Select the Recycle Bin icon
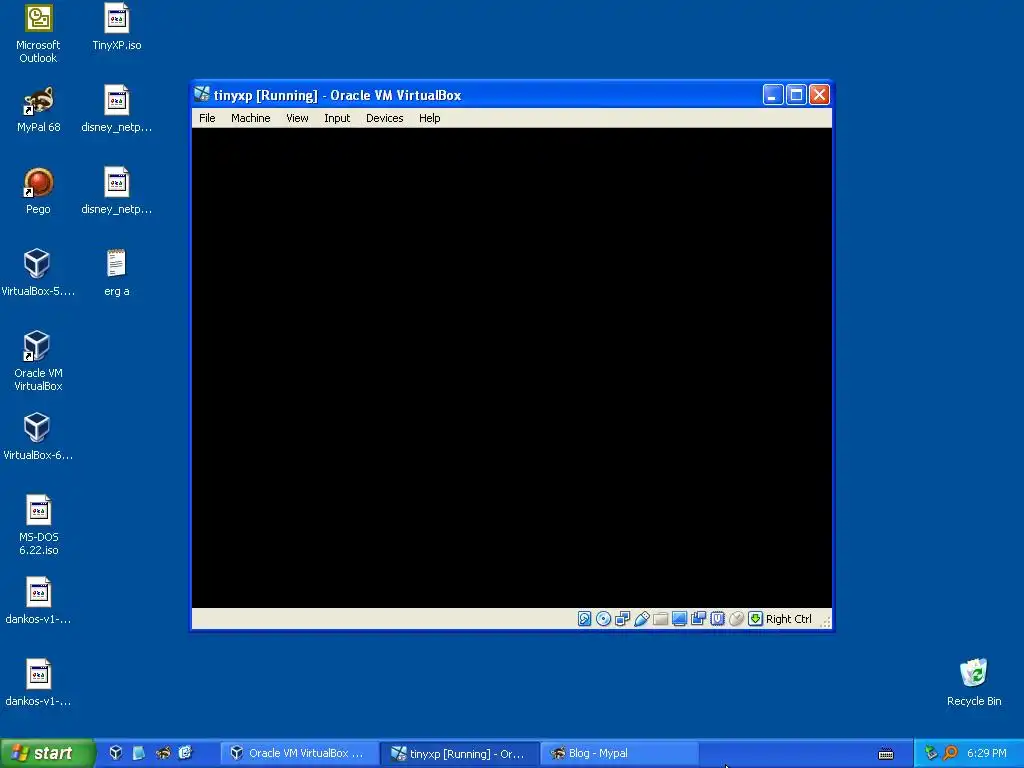The image size is (1024, 768). tap(974, 683)
